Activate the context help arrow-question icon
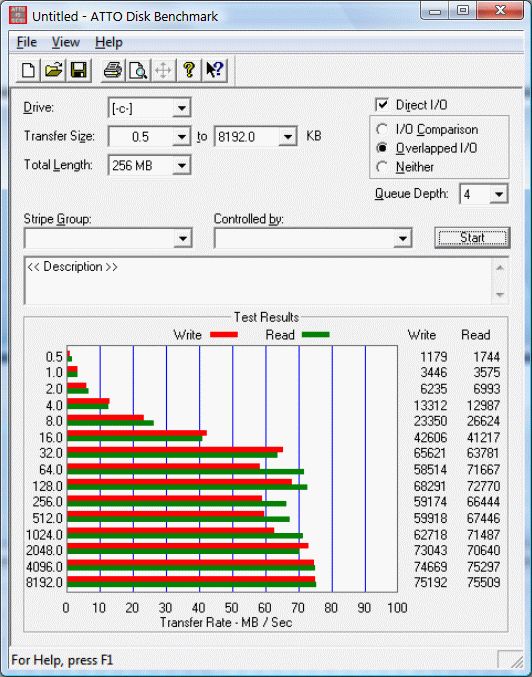532x677 pixels. pyautogui.click(x=215, y=70)
